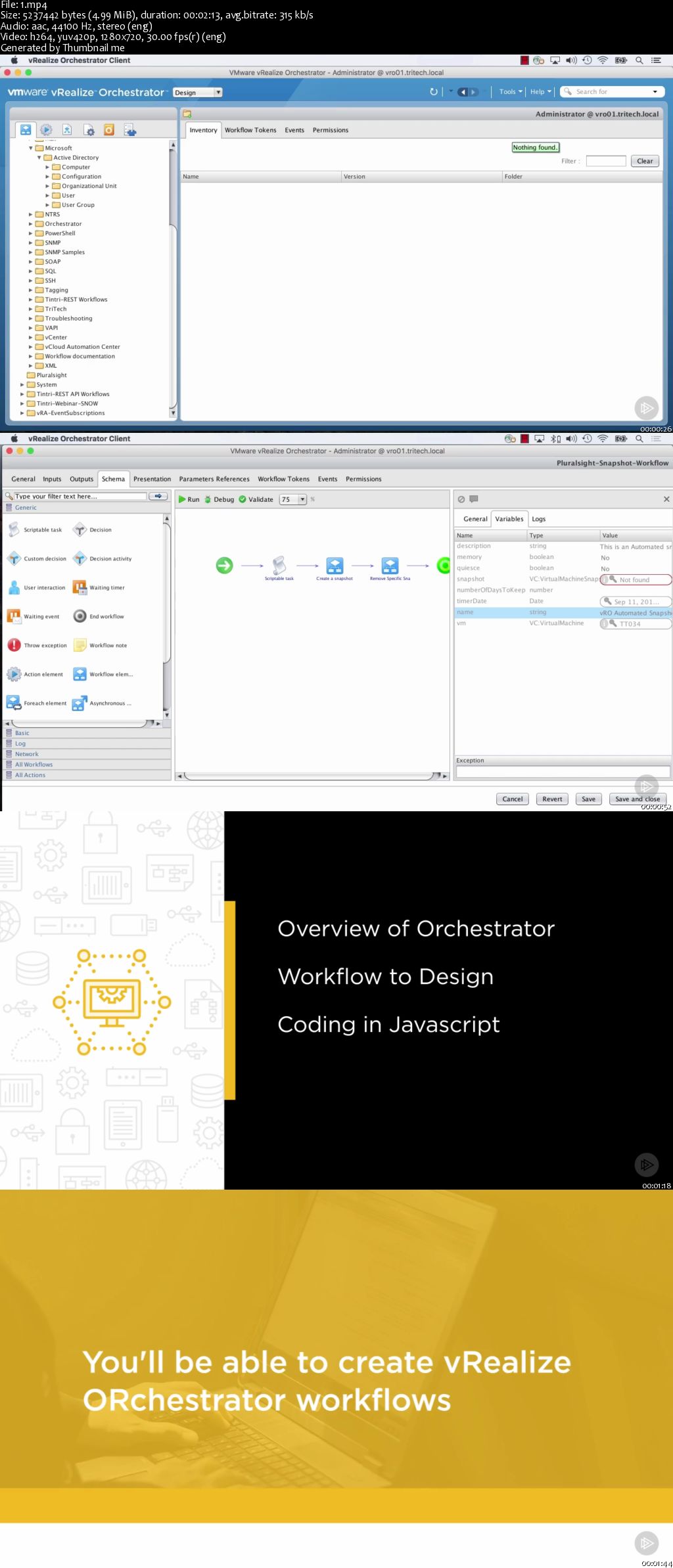Click the schema canvas horizontal scrollbar
Image resolution: width=673 pixels, height=1568 pixels.
(x=312, y=776)
